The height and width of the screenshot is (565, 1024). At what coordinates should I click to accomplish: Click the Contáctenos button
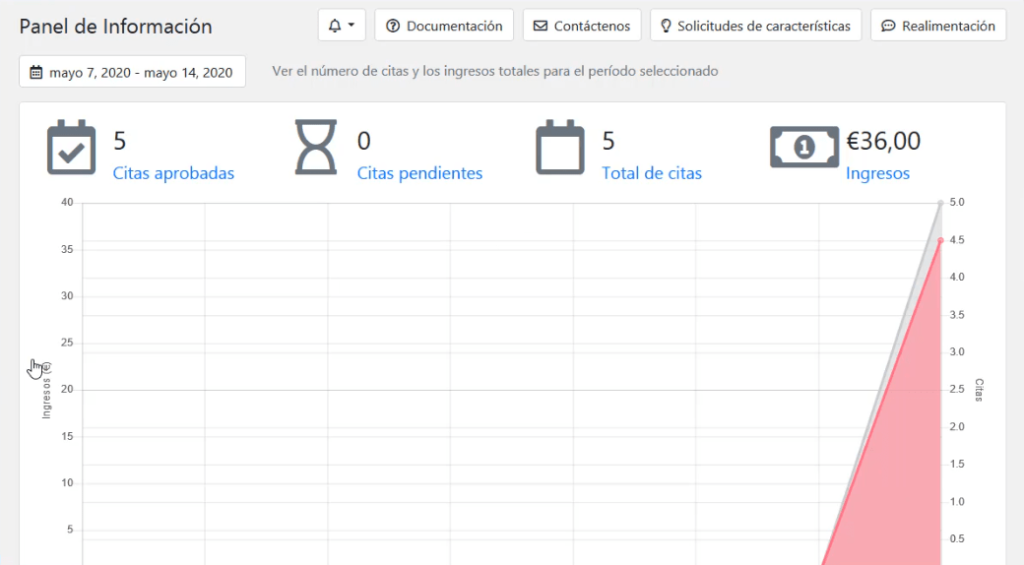582,25
